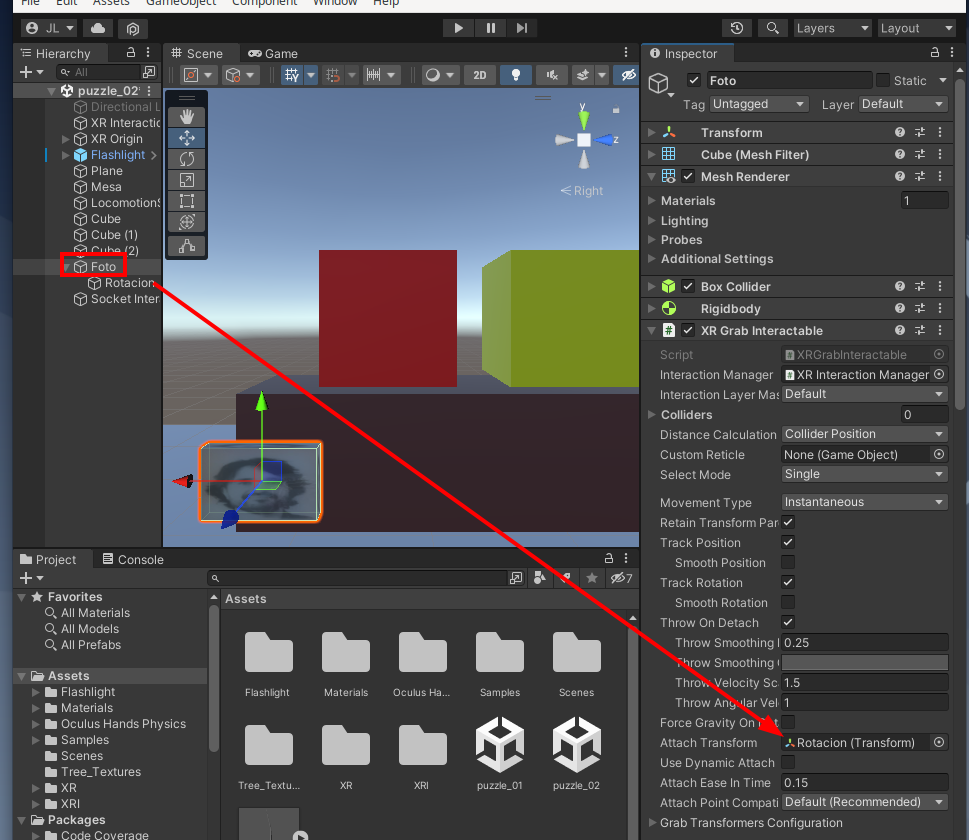Open the Movement Type dropdown
The height and width of the screenshot is (840, 969).
tap(863, 501)
